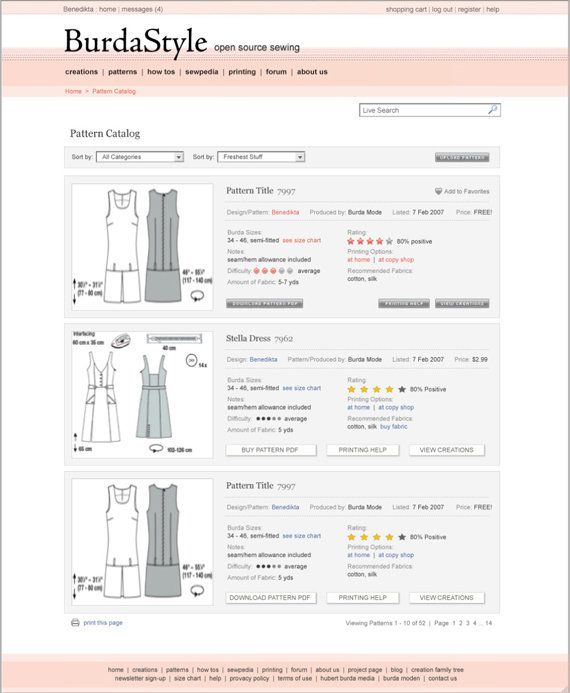Open the printing menu item
This screenshot has height=693, width=570.
click(x=242, y=72)
